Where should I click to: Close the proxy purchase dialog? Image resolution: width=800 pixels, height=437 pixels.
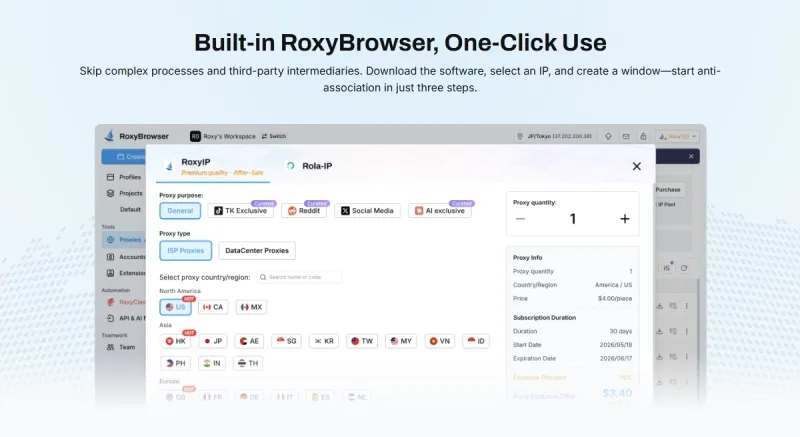pos(637,166)
